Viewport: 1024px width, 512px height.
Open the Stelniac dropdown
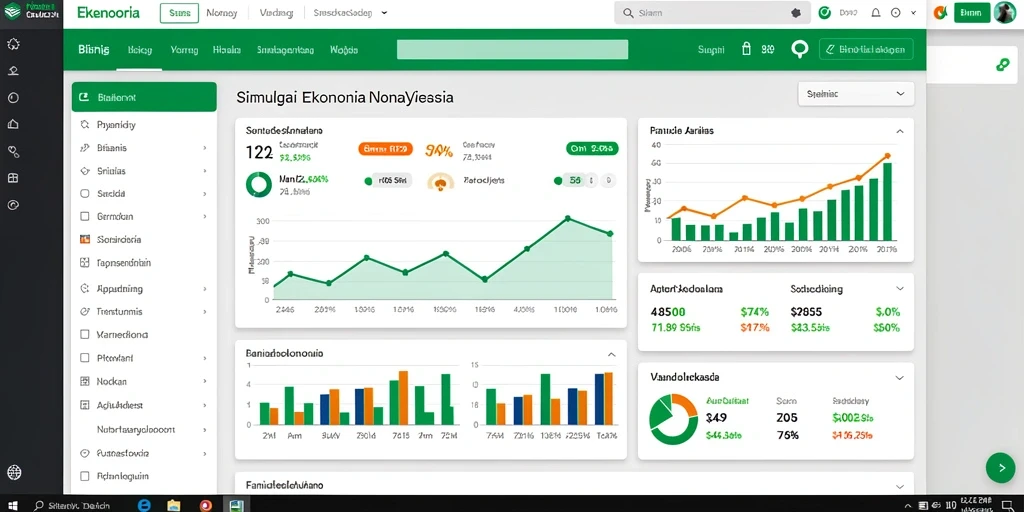[856, 94]
